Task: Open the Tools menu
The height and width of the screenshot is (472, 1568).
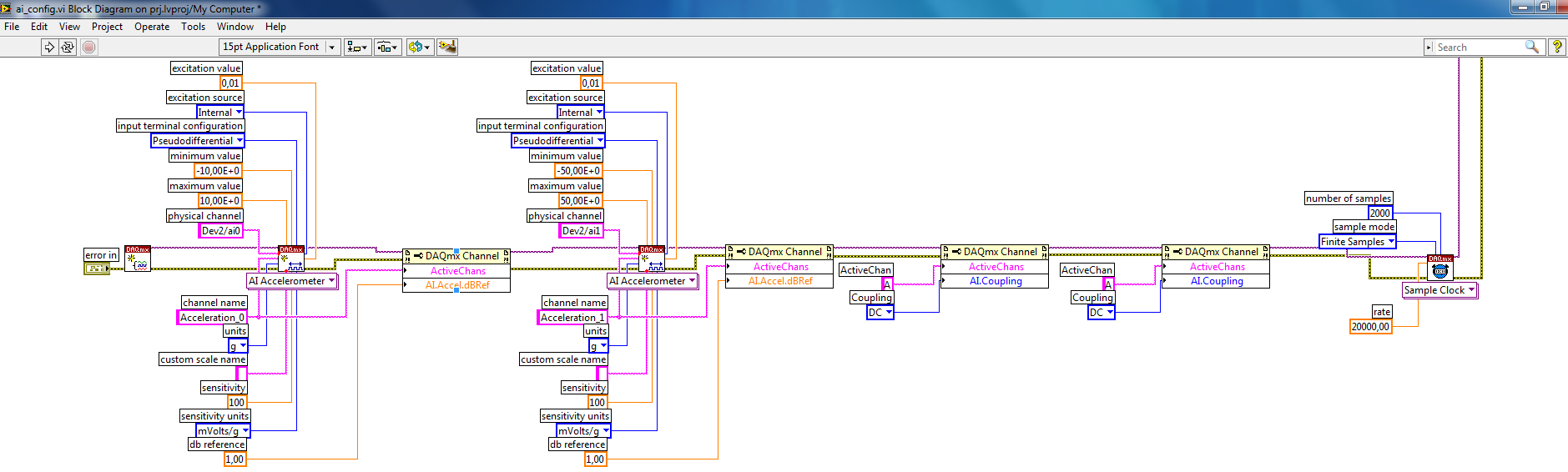Action: coord(193,27)
